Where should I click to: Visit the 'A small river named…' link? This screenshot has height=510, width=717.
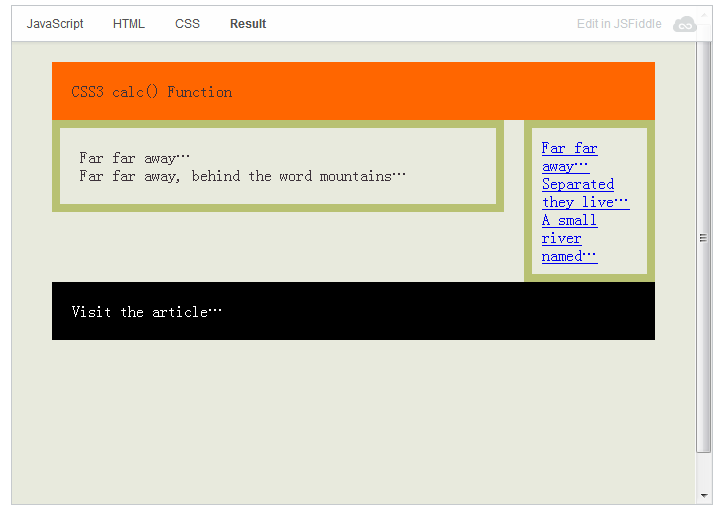pos(569,238)
